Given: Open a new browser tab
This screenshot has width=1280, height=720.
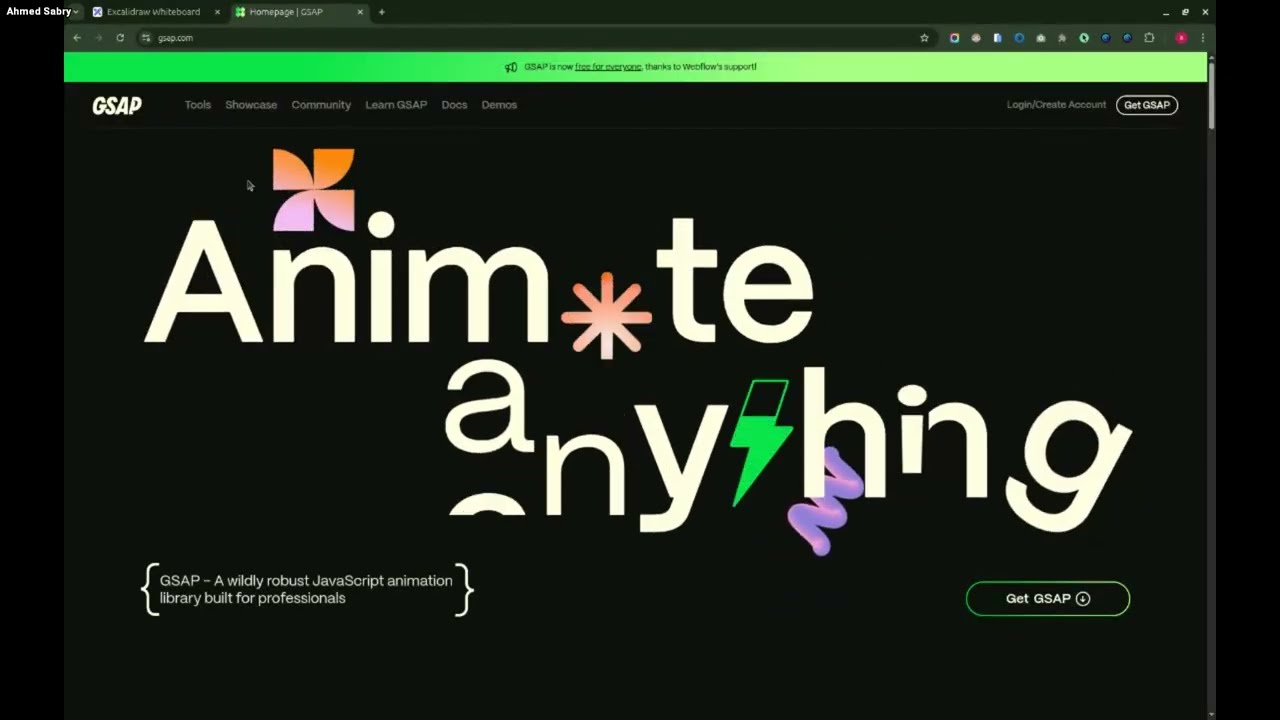Looking at the screenshot, I should 381,12.
